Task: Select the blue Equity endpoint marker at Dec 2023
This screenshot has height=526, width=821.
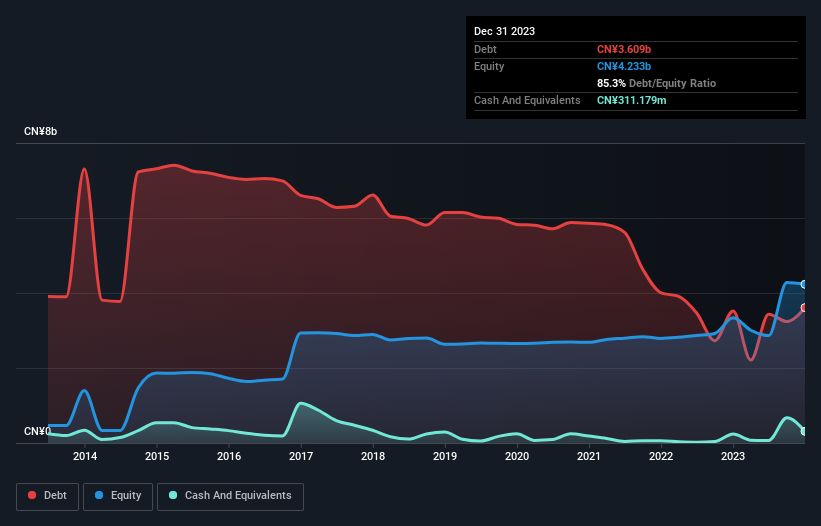Action: tap(804, 284)
